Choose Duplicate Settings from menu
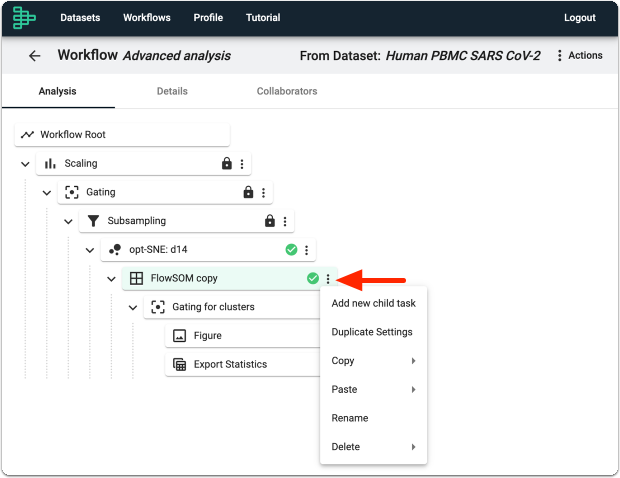 pos(373,332)
